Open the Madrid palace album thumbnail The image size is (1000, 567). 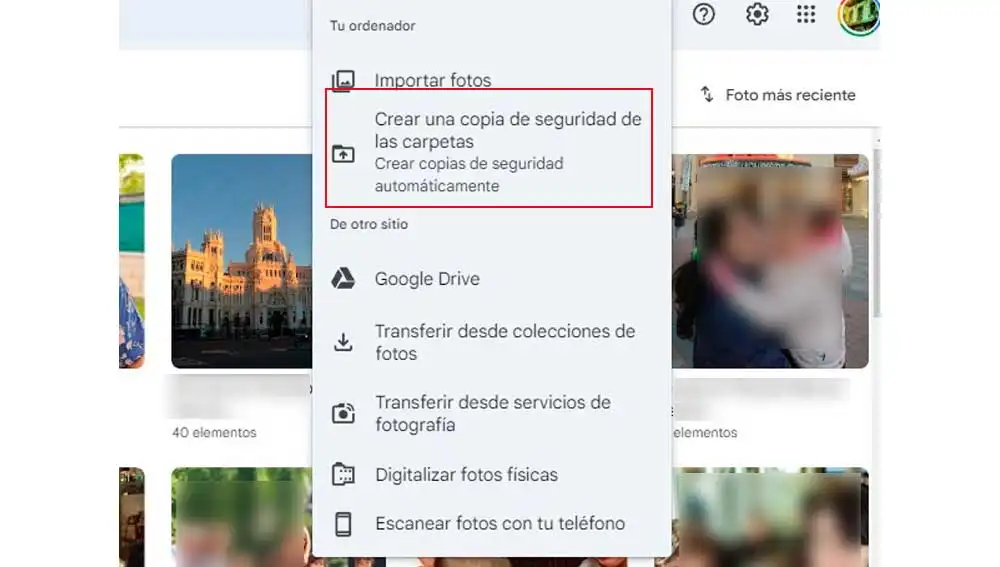[242, 261]
